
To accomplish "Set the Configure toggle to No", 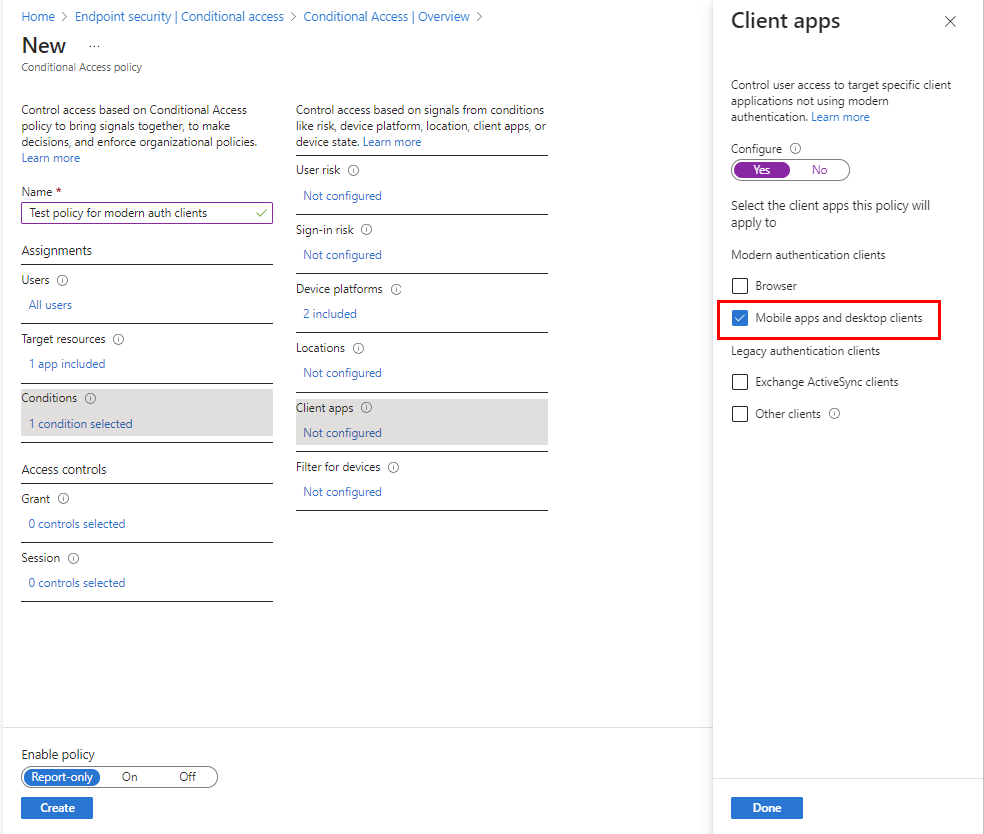I will pyautogui.click(x=819, y=170).
